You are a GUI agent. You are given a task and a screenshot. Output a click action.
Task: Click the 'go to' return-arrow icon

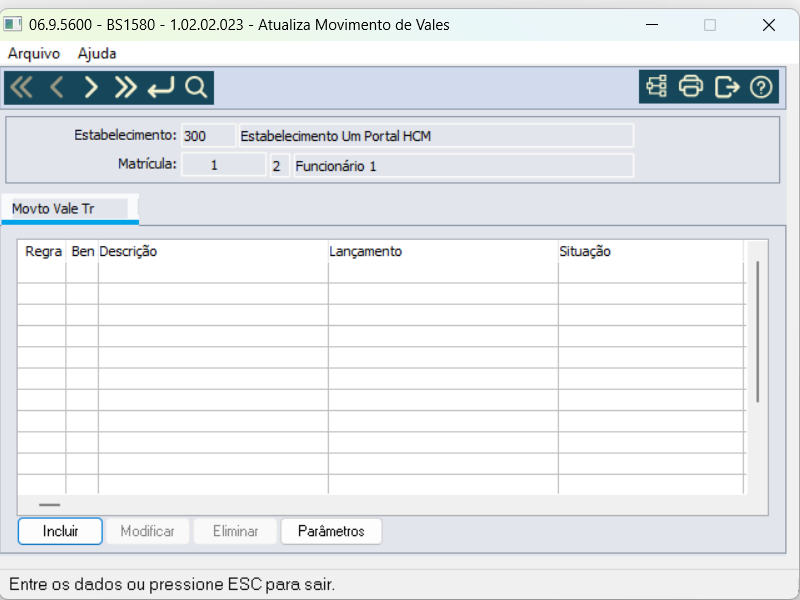pyautogui.click(x=161, y=88)
